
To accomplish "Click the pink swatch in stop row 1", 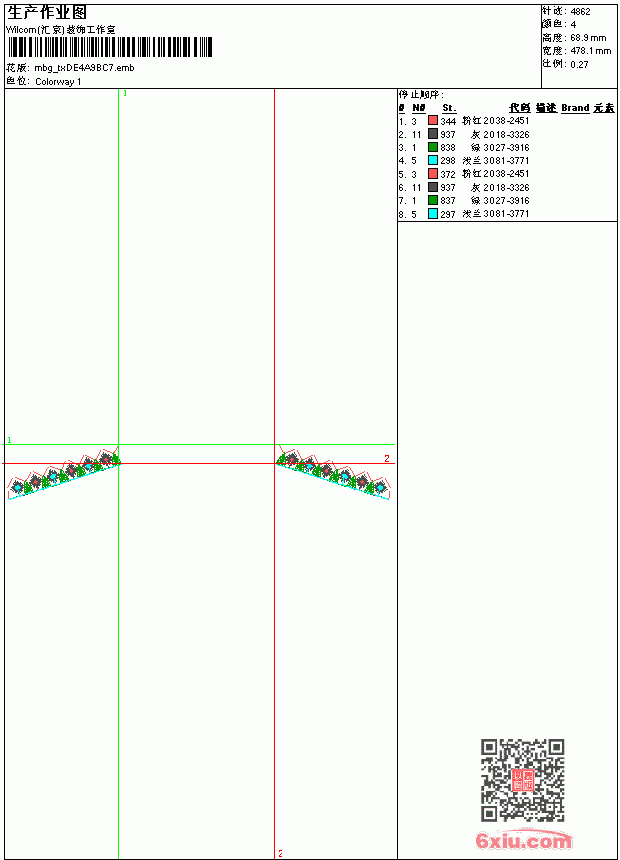I will (433, 120).
